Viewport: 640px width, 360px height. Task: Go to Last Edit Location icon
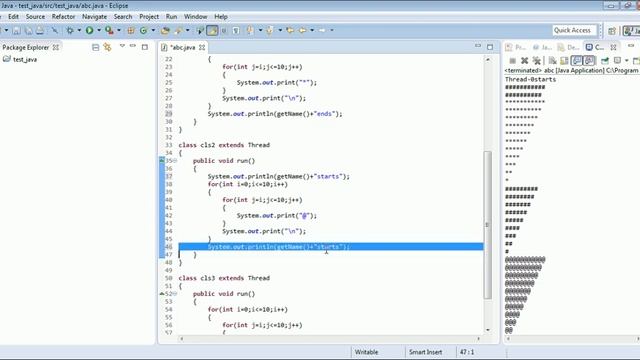point(290,31)
